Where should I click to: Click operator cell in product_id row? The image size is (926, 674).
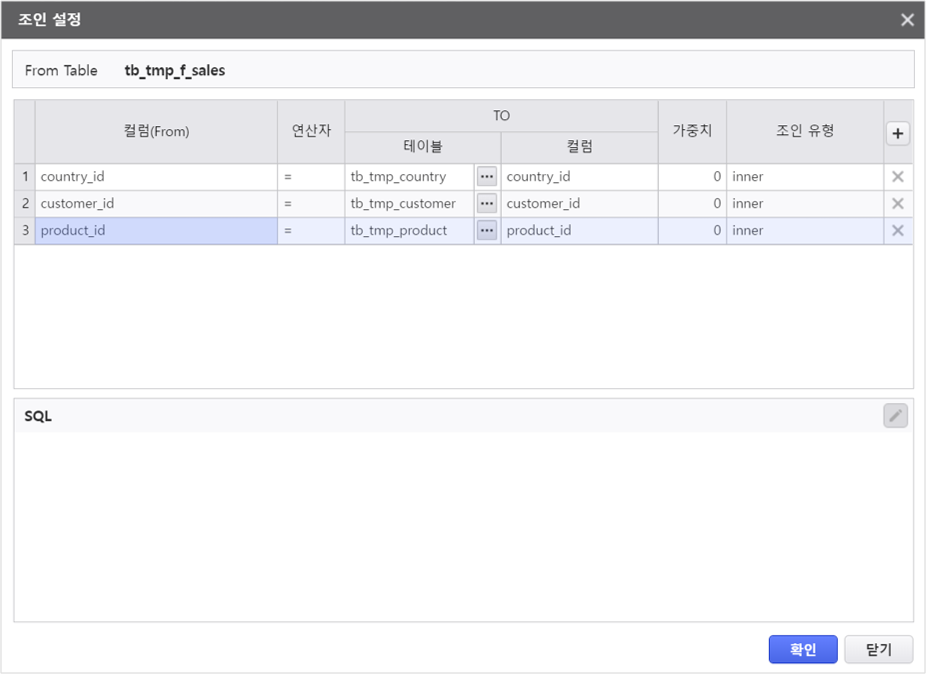click(311, 230)
